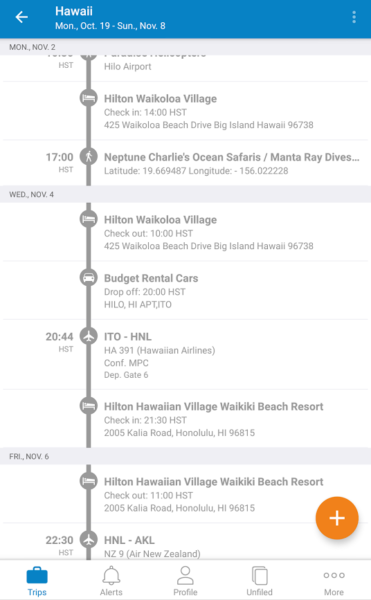This screenshot has width=371, height=600.
Task: Click bed icon for Hawaiian Village check in
Action: pos(89,406)
